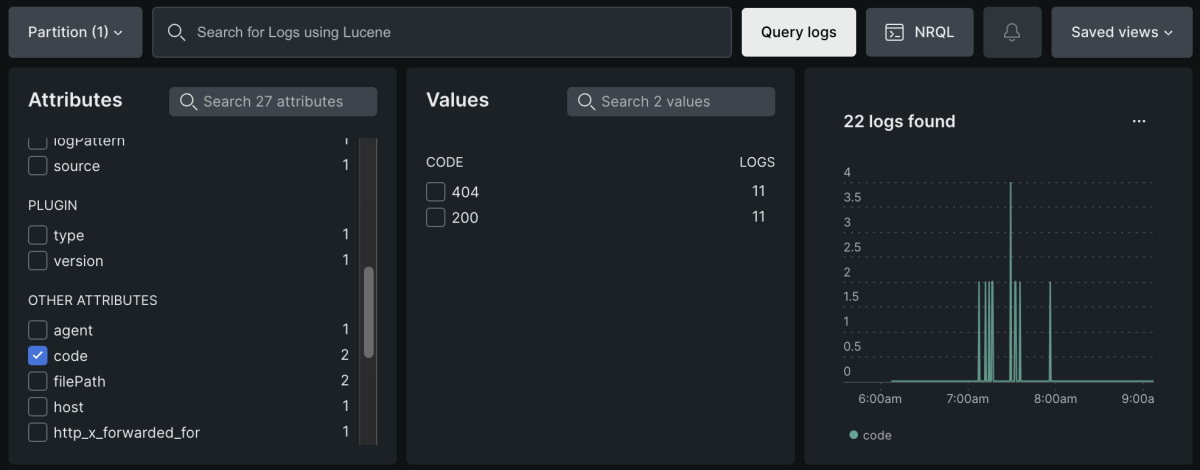The image size is (1200, 470).
Task: Open the chart's three-dot options menu
Action: click(x=1138, y=121)
